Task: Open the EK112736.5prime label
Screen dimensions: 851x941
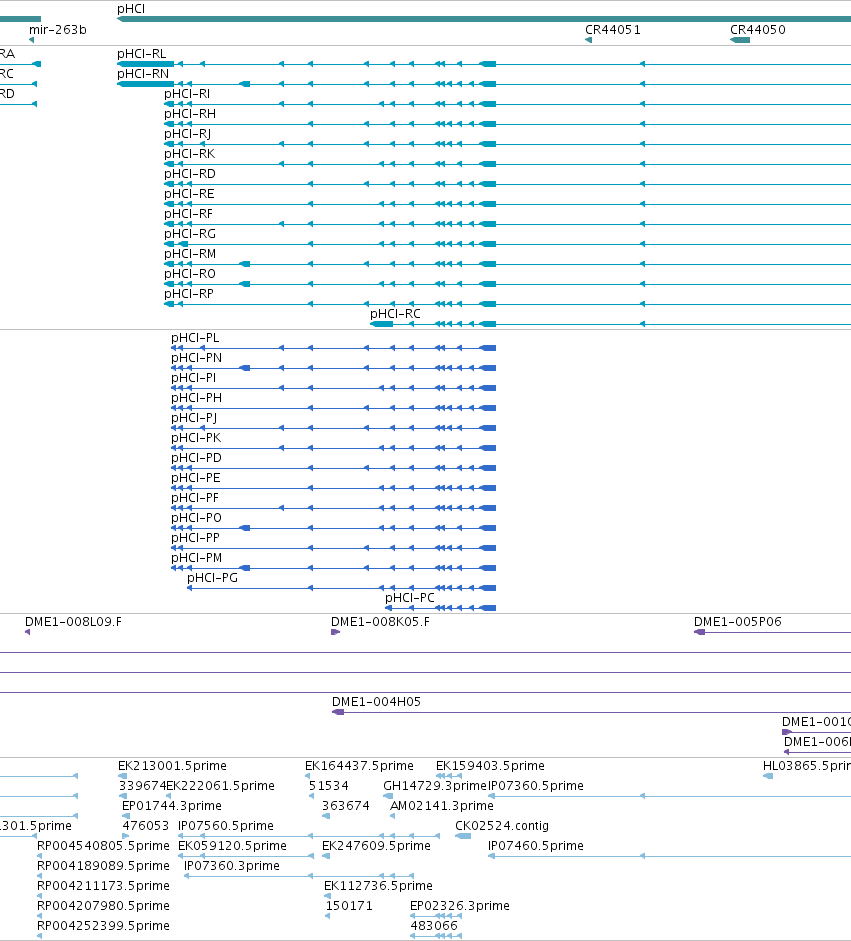Action: 378,886
